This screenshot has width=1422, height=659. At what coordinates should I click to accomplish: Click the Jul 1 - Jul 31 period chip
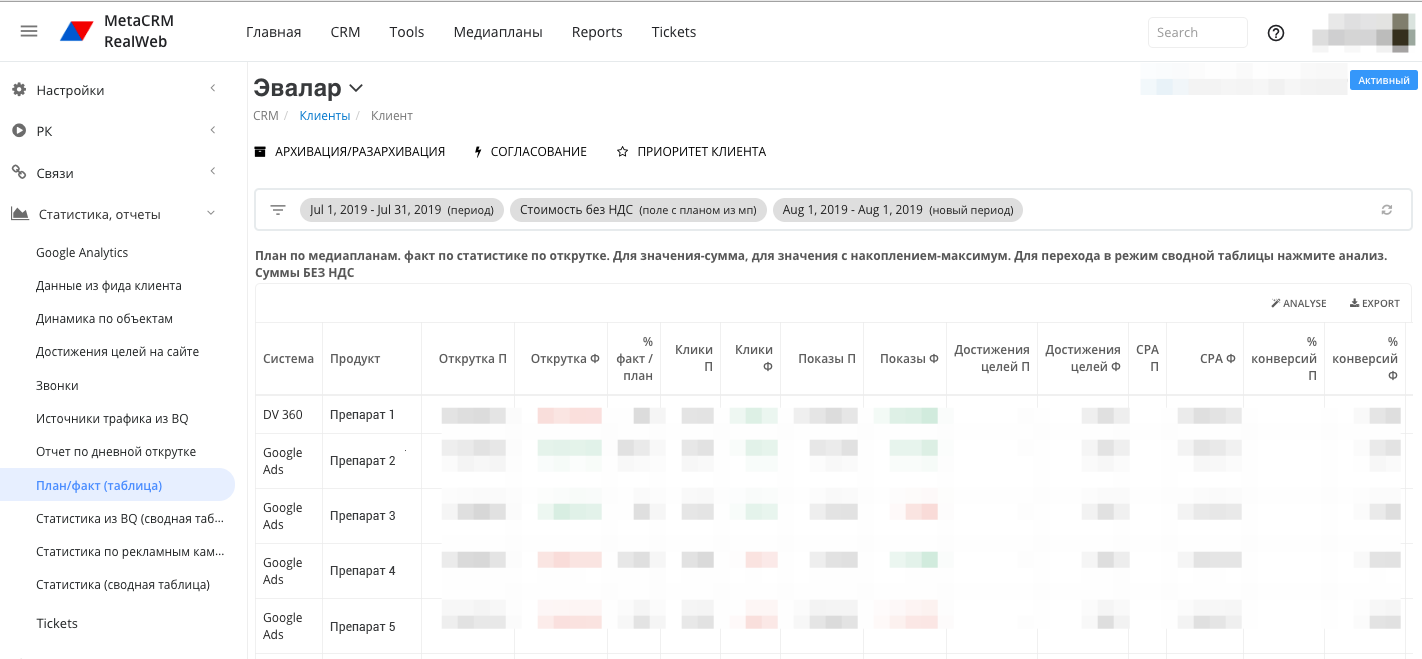pyautogui.click(x=402, y=210)
